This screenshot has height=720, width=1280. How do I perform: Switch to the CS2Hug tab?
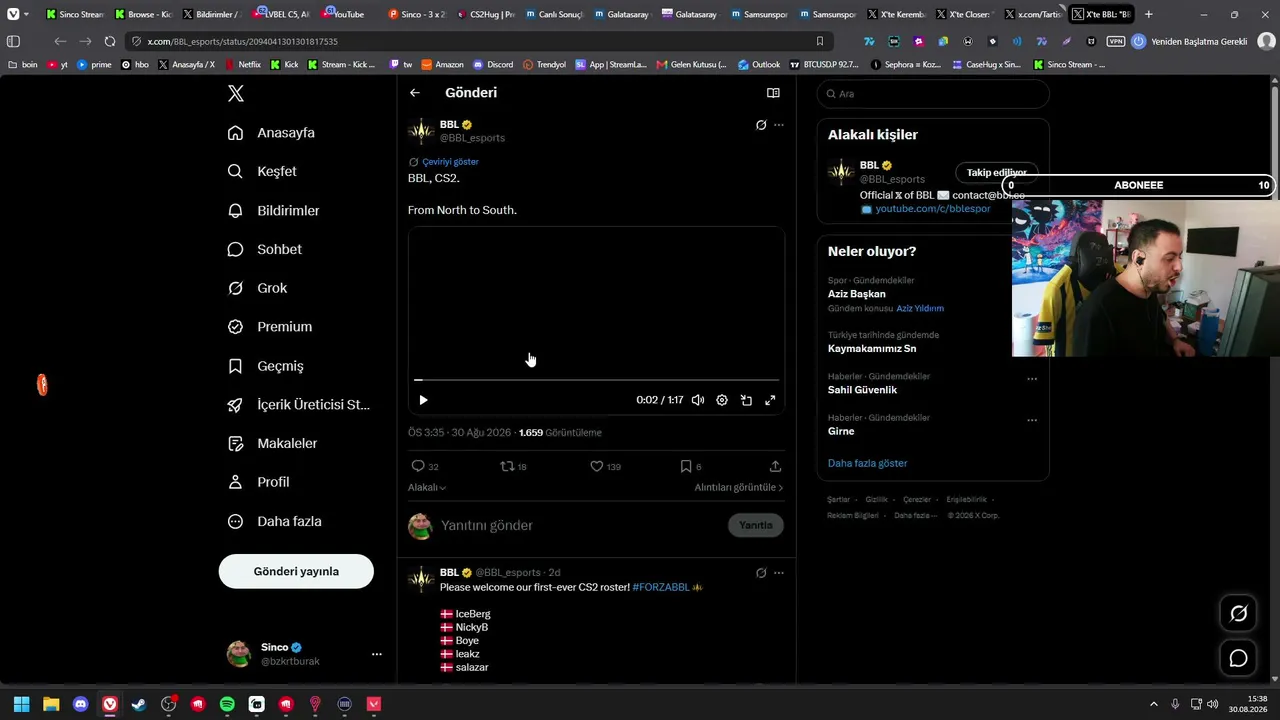point(487,14)
